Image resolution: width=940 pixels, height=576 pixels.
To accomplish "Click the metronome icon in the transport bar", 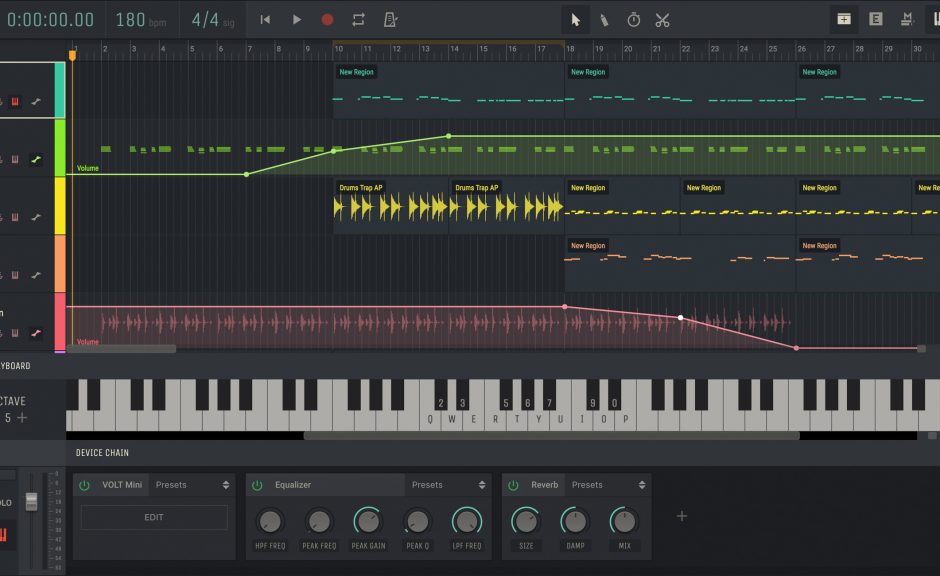I will pos(389,19).
